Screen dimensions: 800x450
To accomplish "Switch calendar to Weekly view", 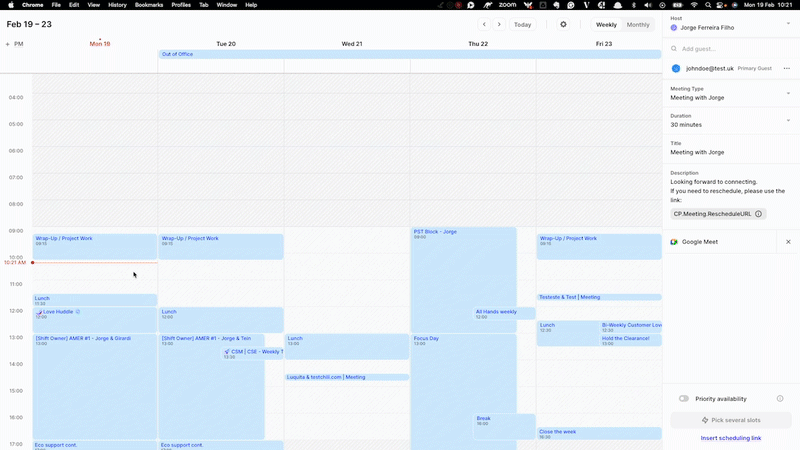I will pyautogui.click(x=606, y=24).
